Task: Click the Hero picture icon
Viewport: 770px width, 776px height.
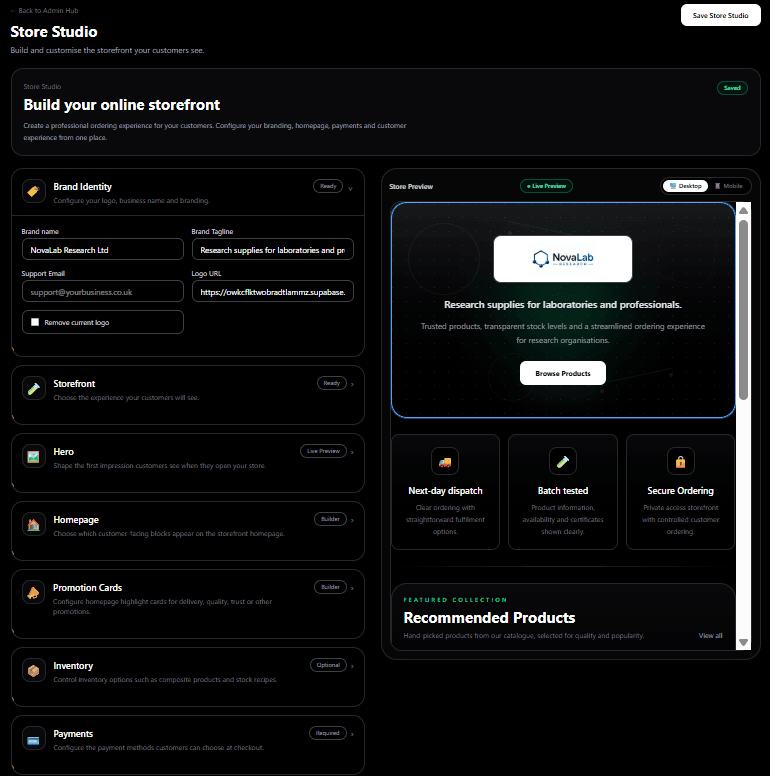Action: coord(34,456)
